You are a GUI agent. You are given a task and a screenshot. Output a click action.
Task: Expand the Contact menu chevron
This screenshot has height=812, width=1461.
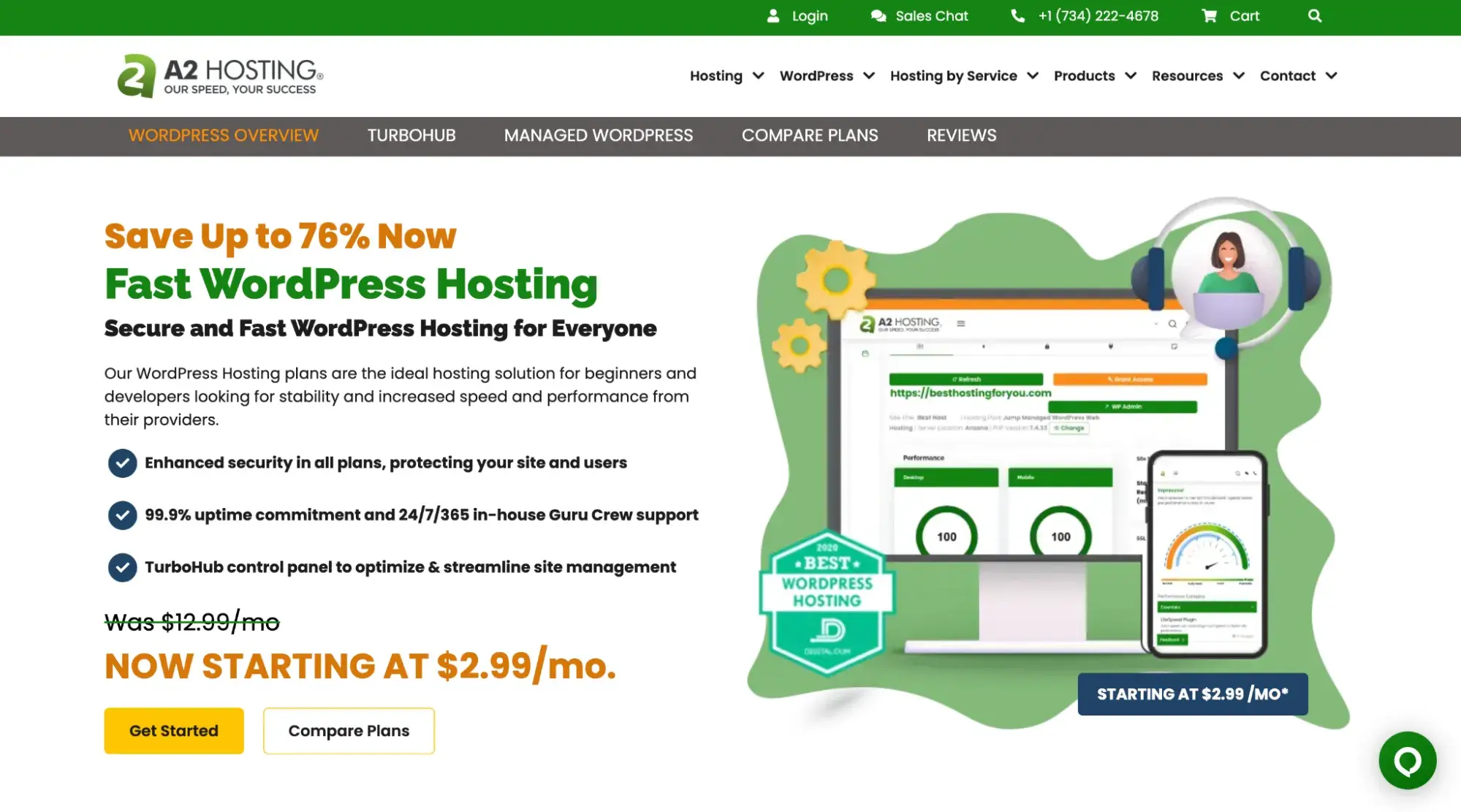(x=1332, y=76)
